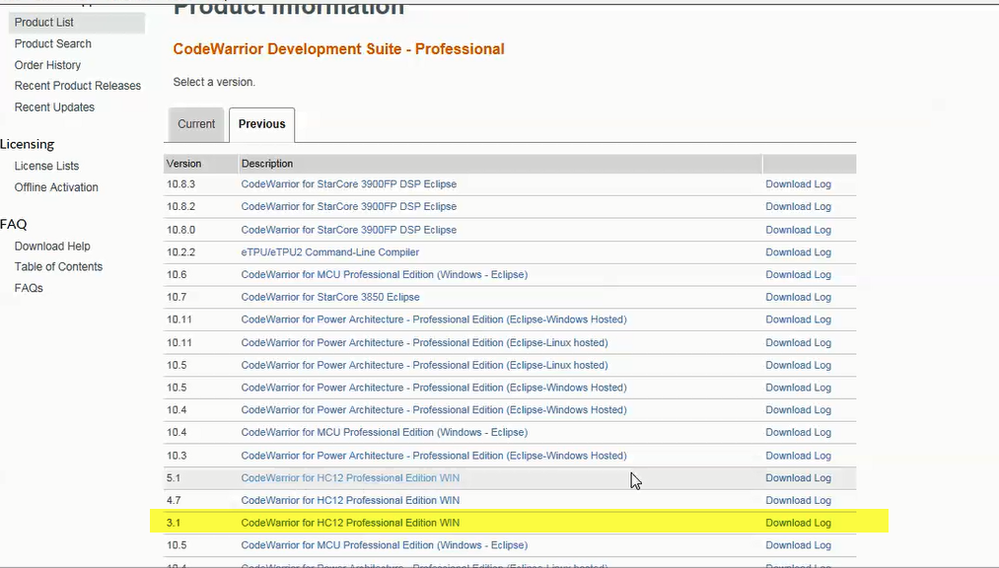Open Download Log for MCU version 10.6
The image size is (999, 568).
[x=798, y=274]
